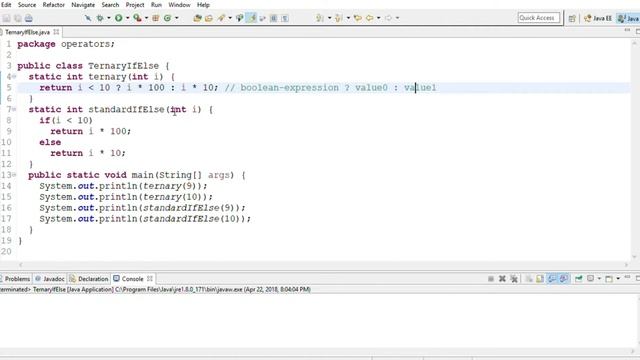Collapse the main method on line 13
Viewport: 640px width, 360px height.
(14, 175)
